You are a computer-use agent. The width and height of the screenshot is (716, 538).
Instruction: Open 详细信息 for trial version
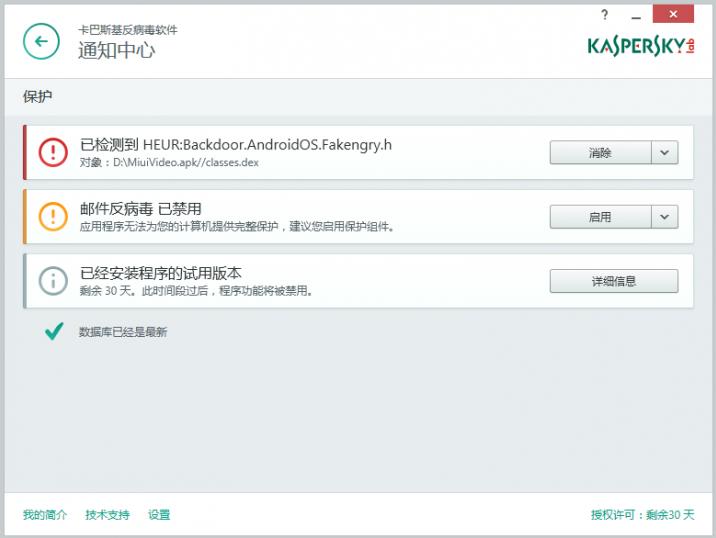click(614, 281)
